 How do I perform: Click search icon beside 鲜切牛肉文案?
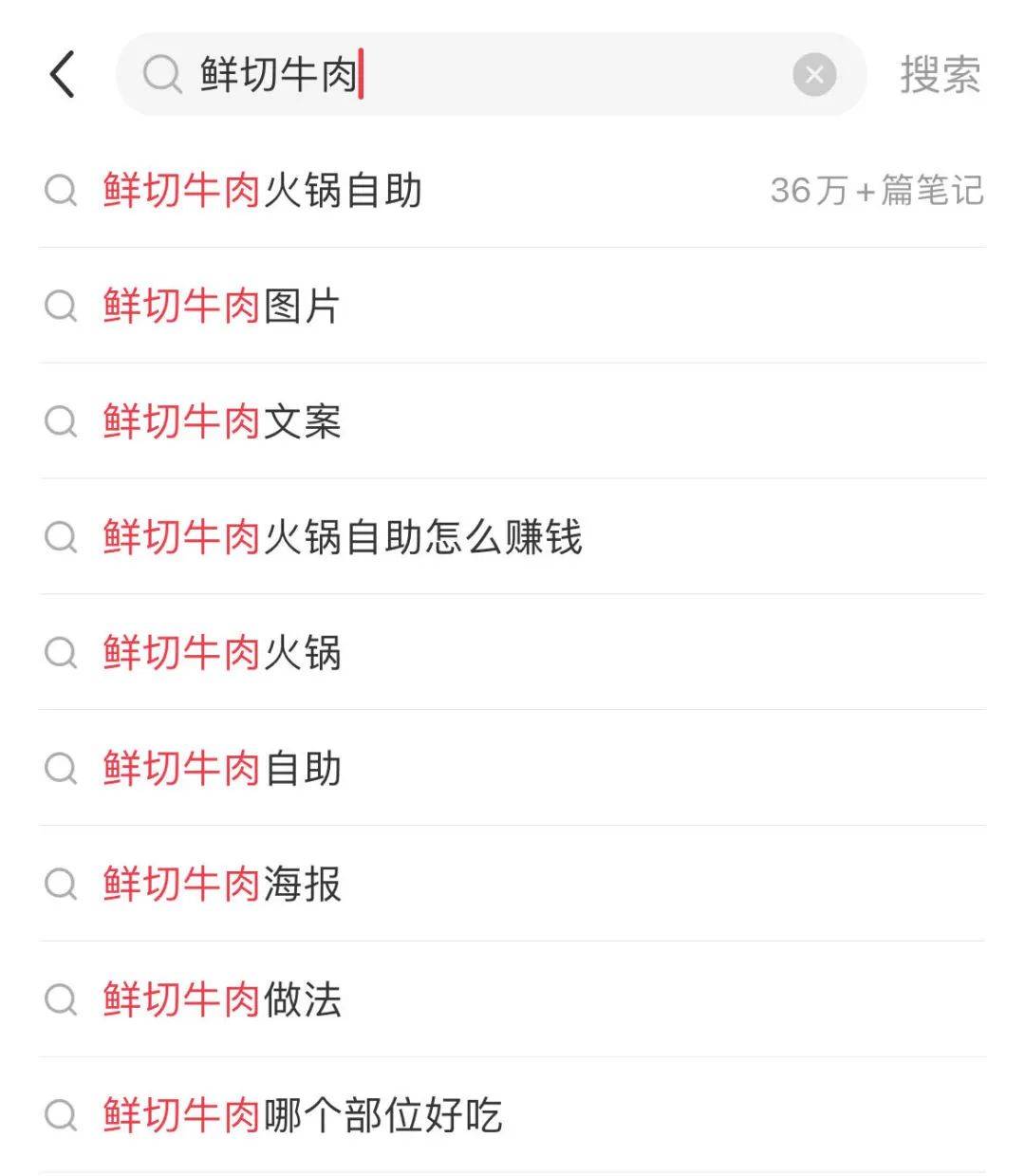[61, 421]
